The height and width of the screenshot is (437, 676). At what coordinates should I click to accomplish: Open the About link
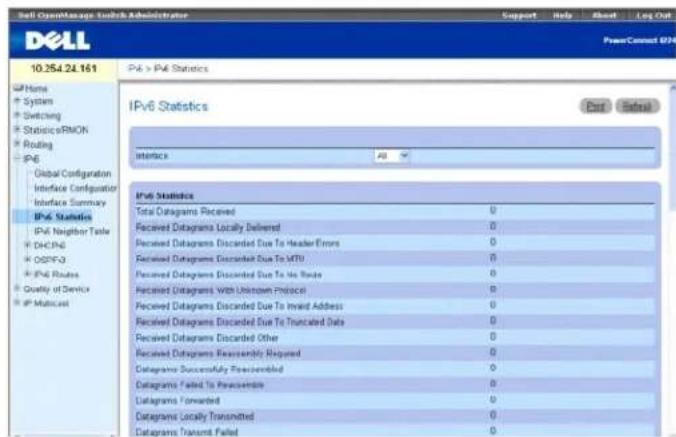(x=604, y=16)
